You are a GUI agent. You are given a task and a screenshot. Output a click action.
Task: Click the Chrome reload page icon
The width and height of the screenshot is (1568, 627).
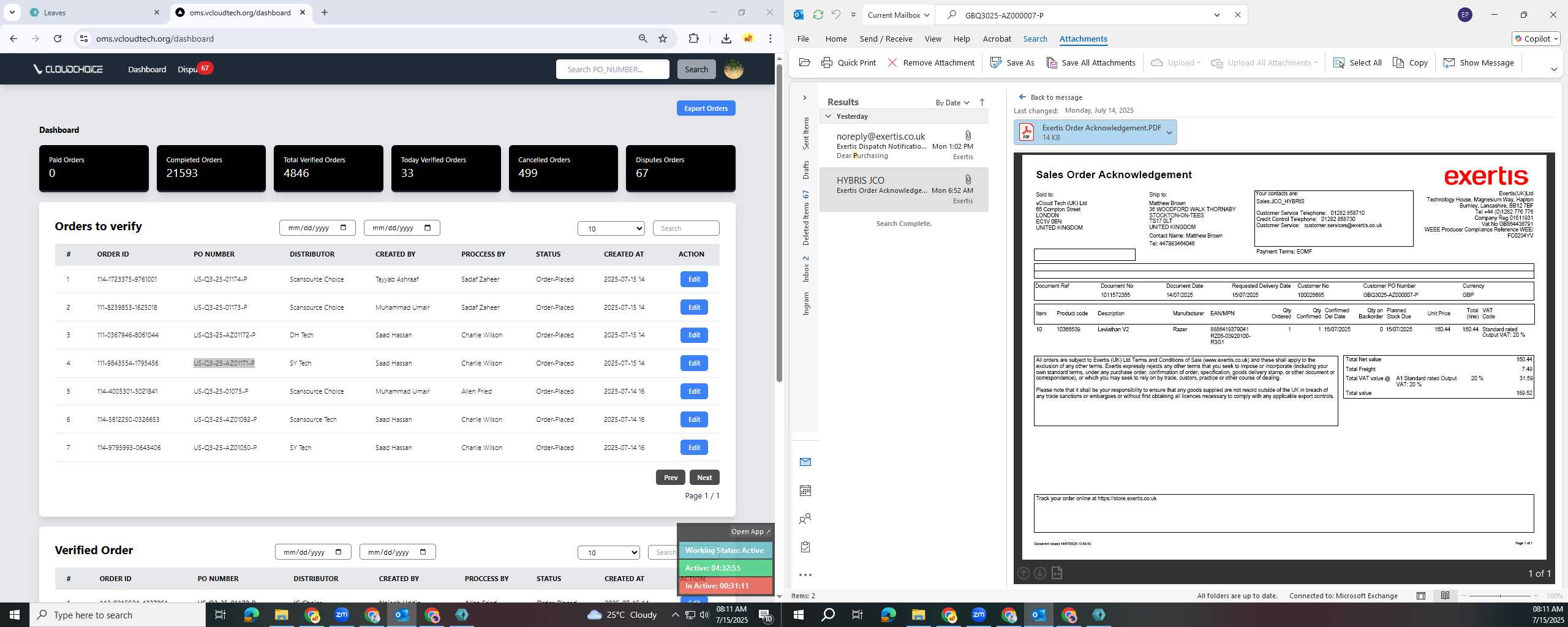click(x=58, y=39)
